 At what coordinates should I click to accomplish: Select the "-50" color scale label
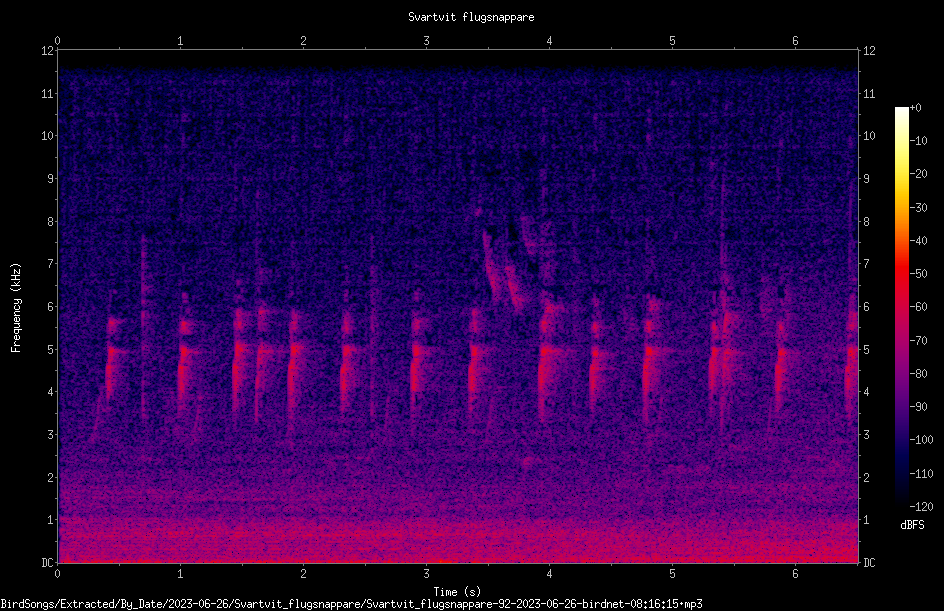[918, 274]
